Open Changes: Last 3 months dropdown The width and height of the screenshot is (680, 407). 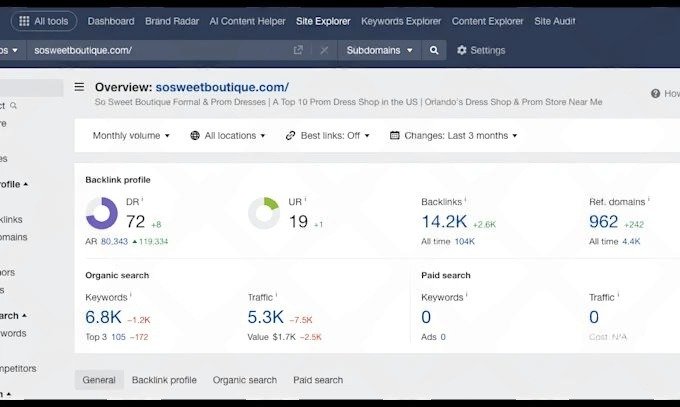click(453, 135)
